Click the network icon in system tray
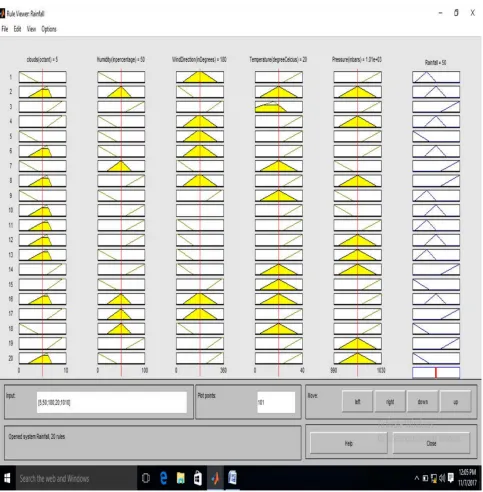The image size is (483, 492). point(434,479)
